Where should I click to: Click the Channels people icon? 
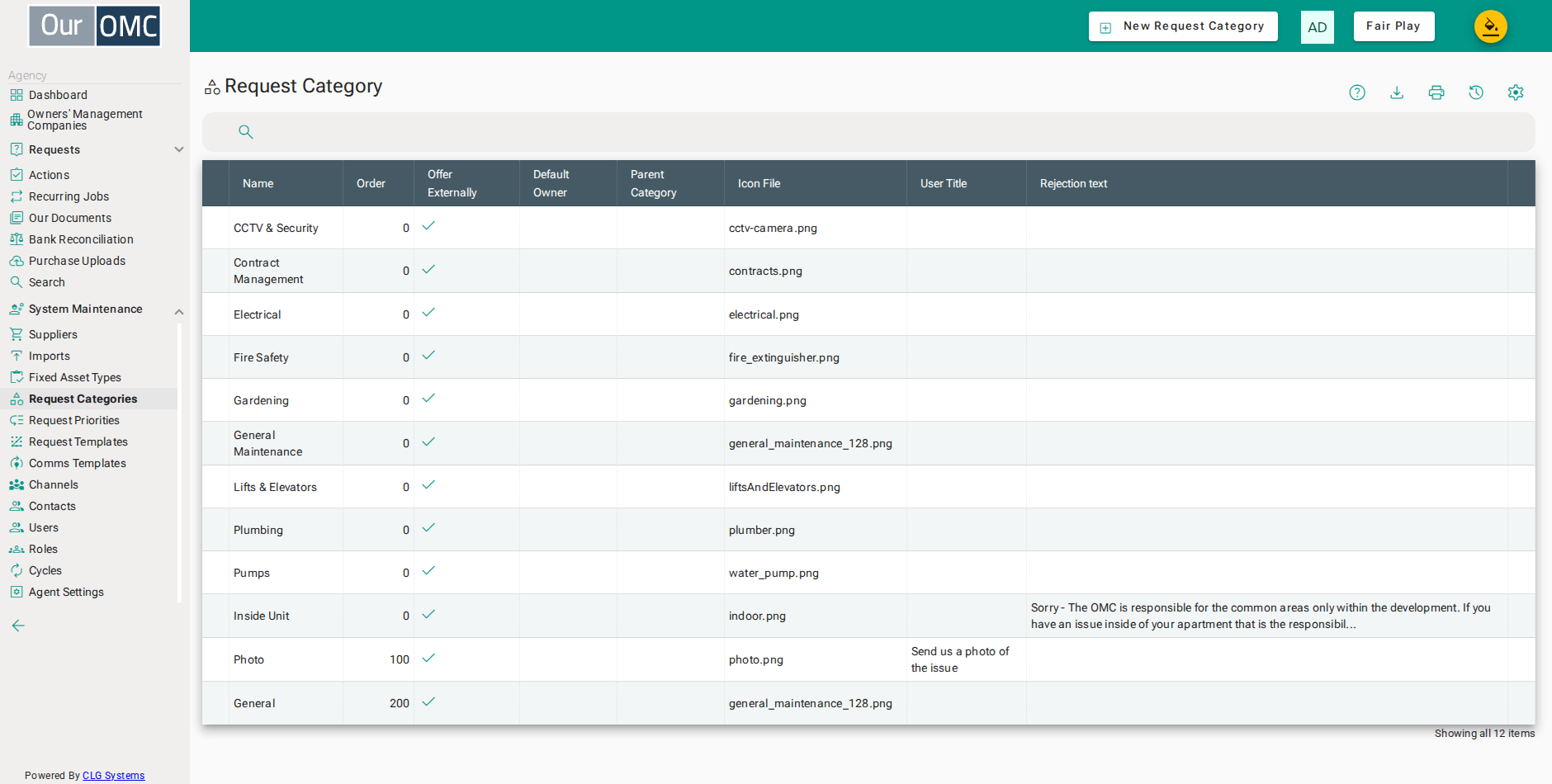[17, 484]
